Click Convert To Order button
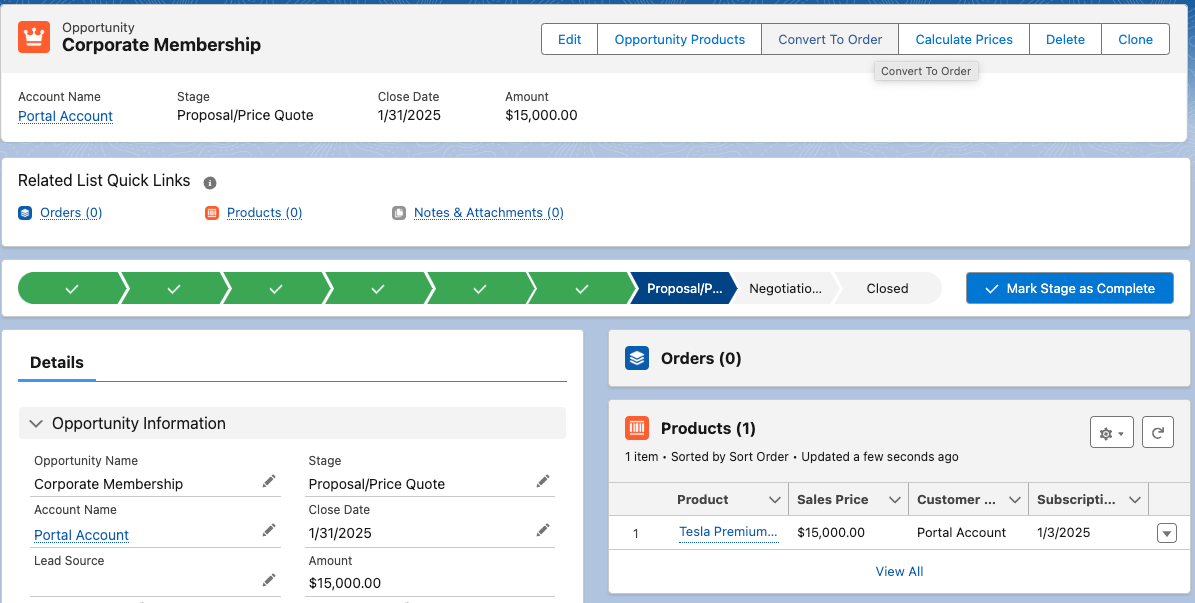The height and width of the screenshot is (603, 1195). [830, 40]
